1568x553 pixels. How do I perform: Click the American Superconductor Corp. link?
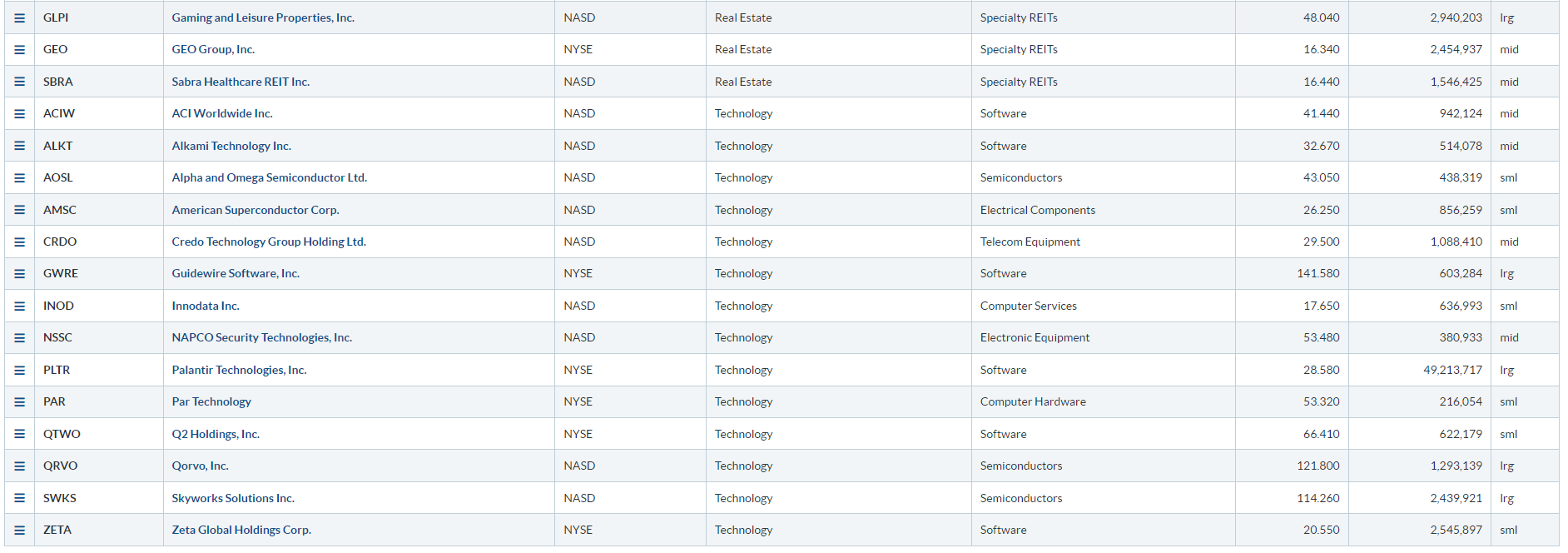coord(256,210)
